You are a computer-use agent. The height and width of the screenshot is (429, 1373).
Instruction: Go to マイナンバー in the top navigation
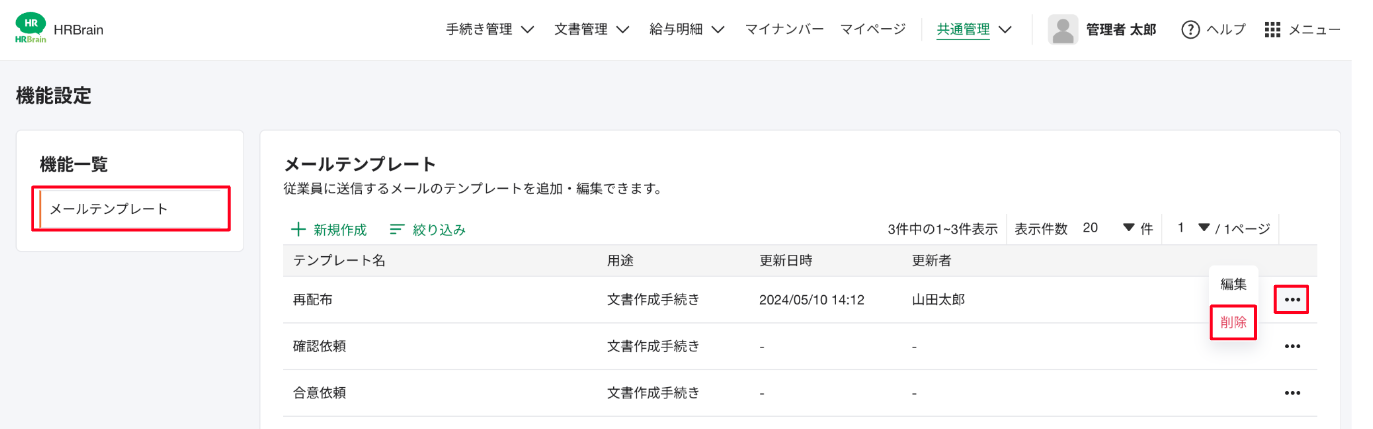[x=784, y=30]
